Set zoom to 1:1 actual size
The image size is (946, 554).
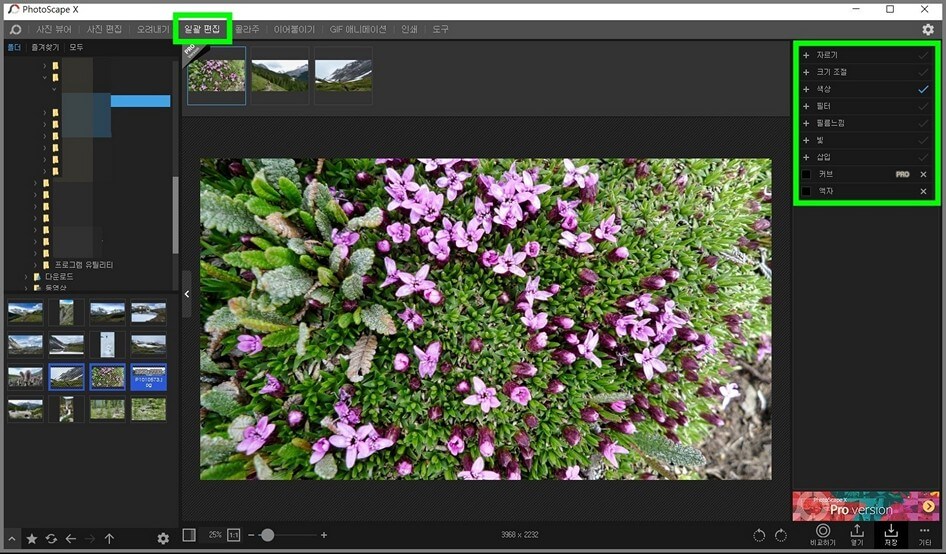point(233,535)
